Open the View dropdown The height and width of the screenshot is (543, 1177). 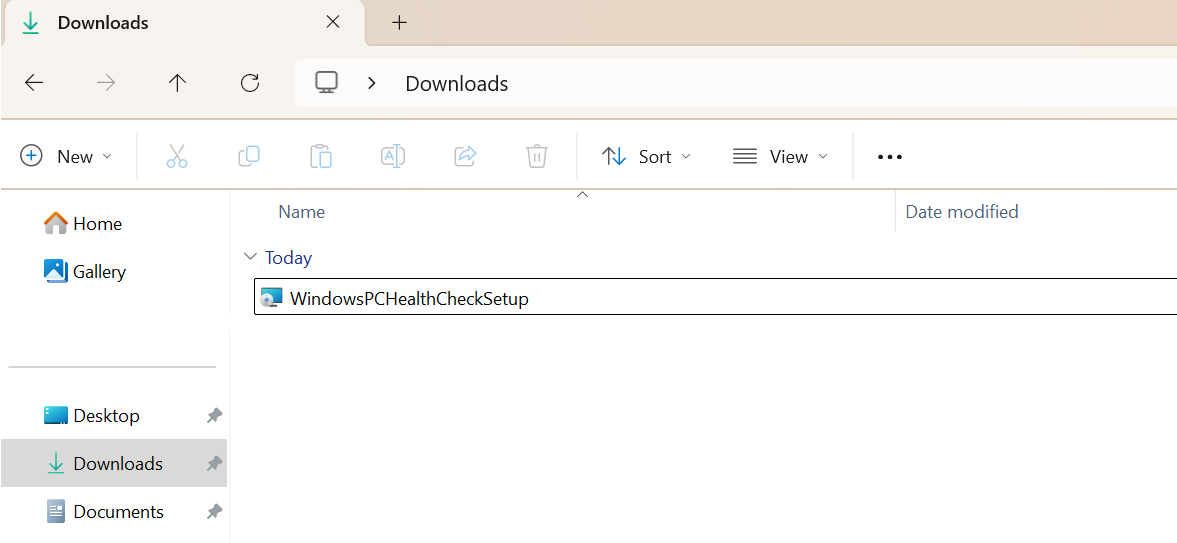click(780, 156)
